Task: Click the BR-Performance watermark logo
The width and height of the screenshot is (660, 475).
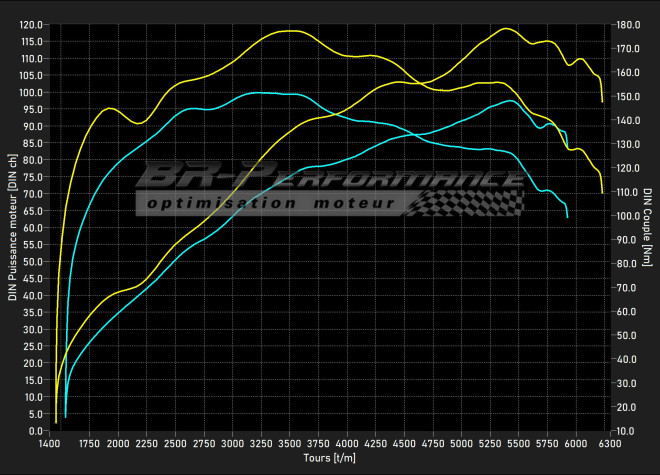Action: (330, 178)
